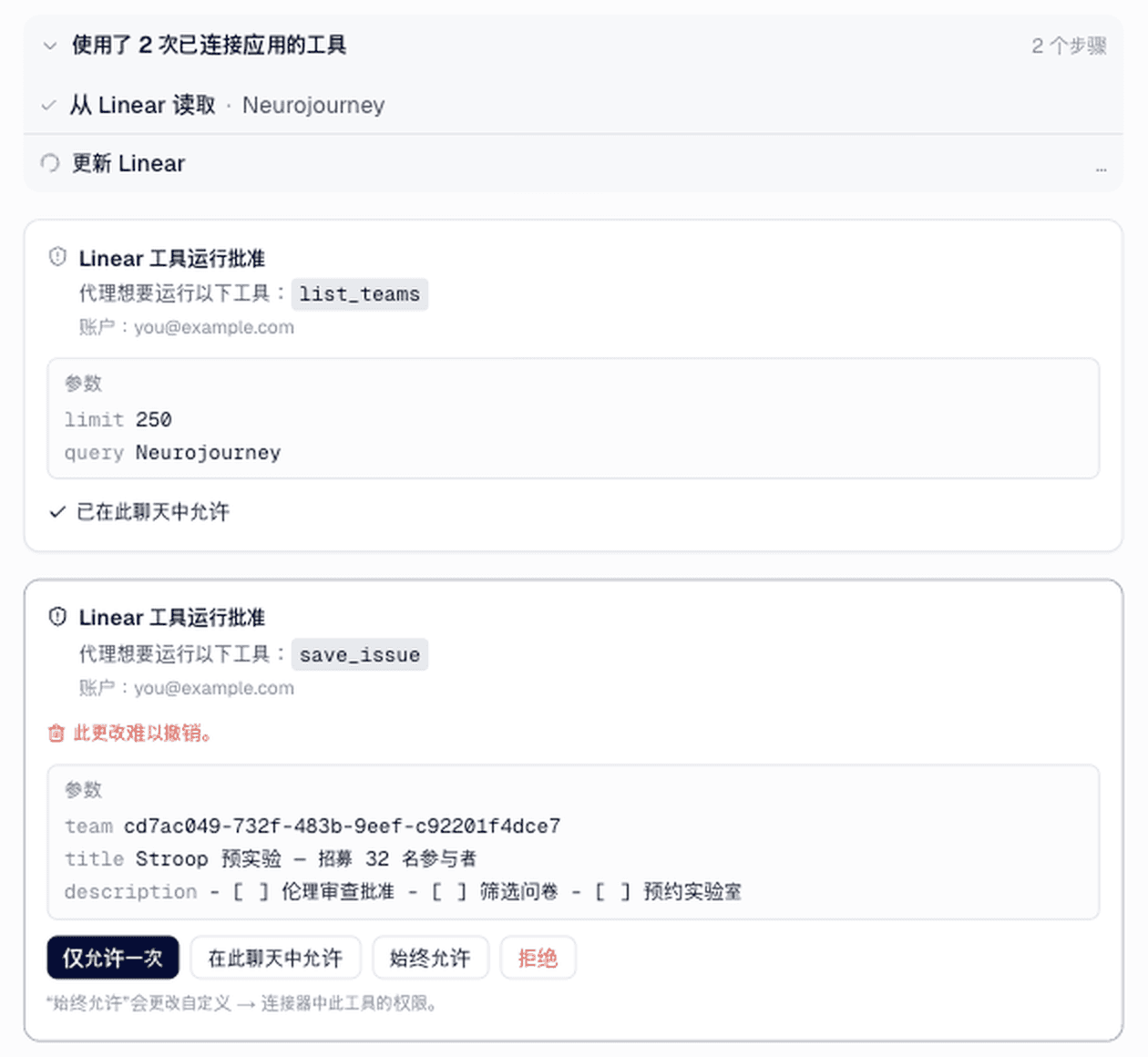Screen dimensions: 1148x1057
Task: Choose 在此聊天中允许 for save_issue
Action: point(275,958)
